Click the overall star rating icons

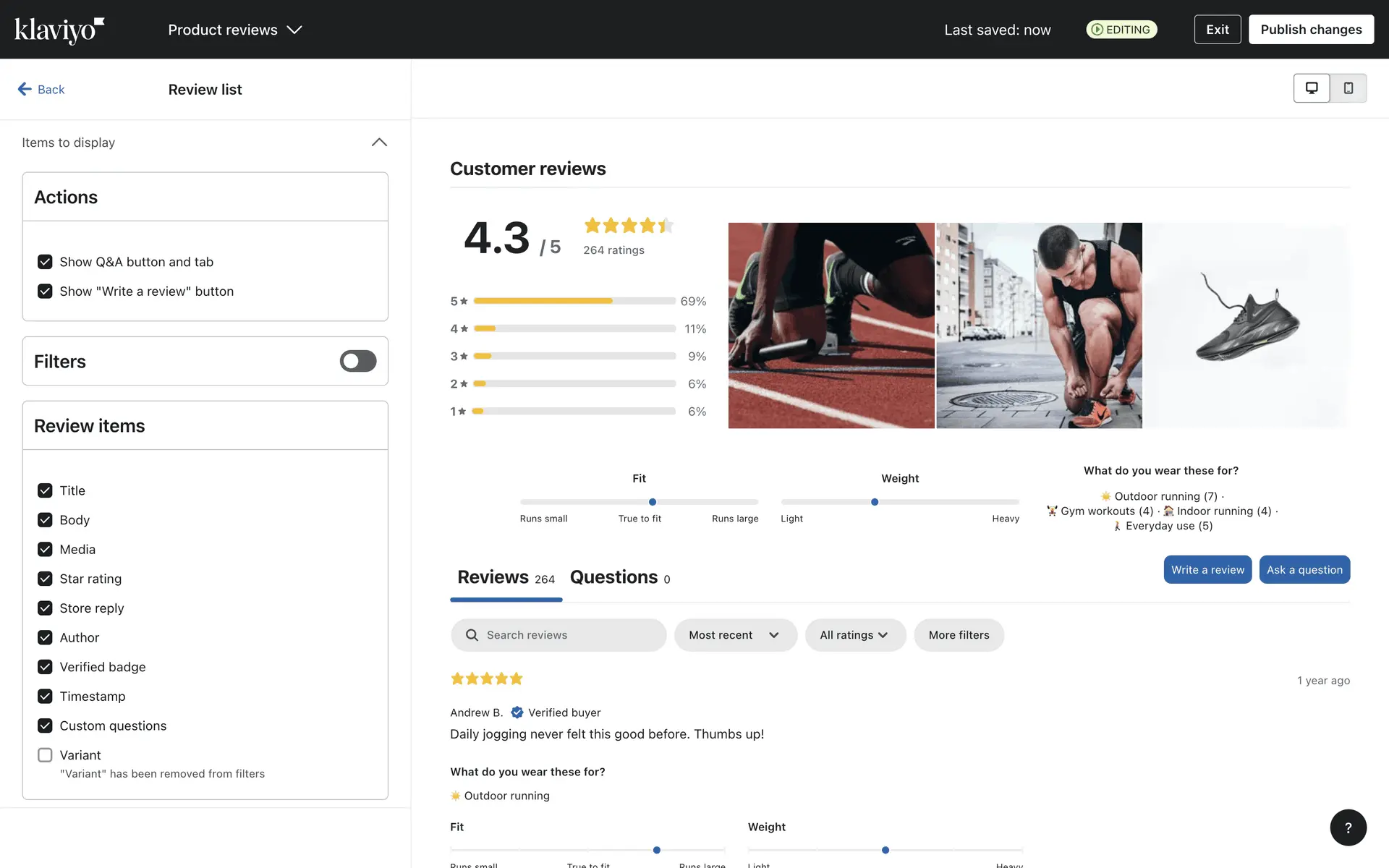(629, 226)
